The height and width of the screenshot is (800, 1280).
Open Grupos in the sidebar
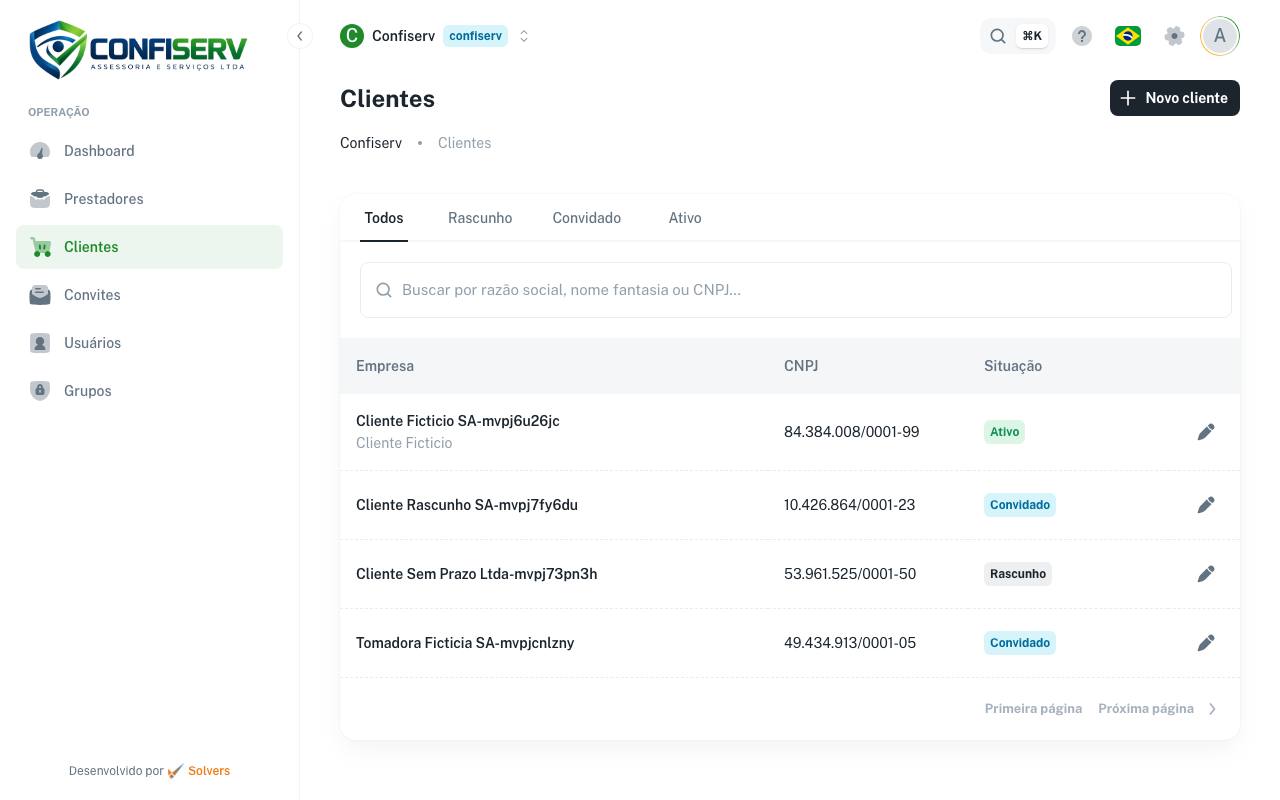click(150, 391)
